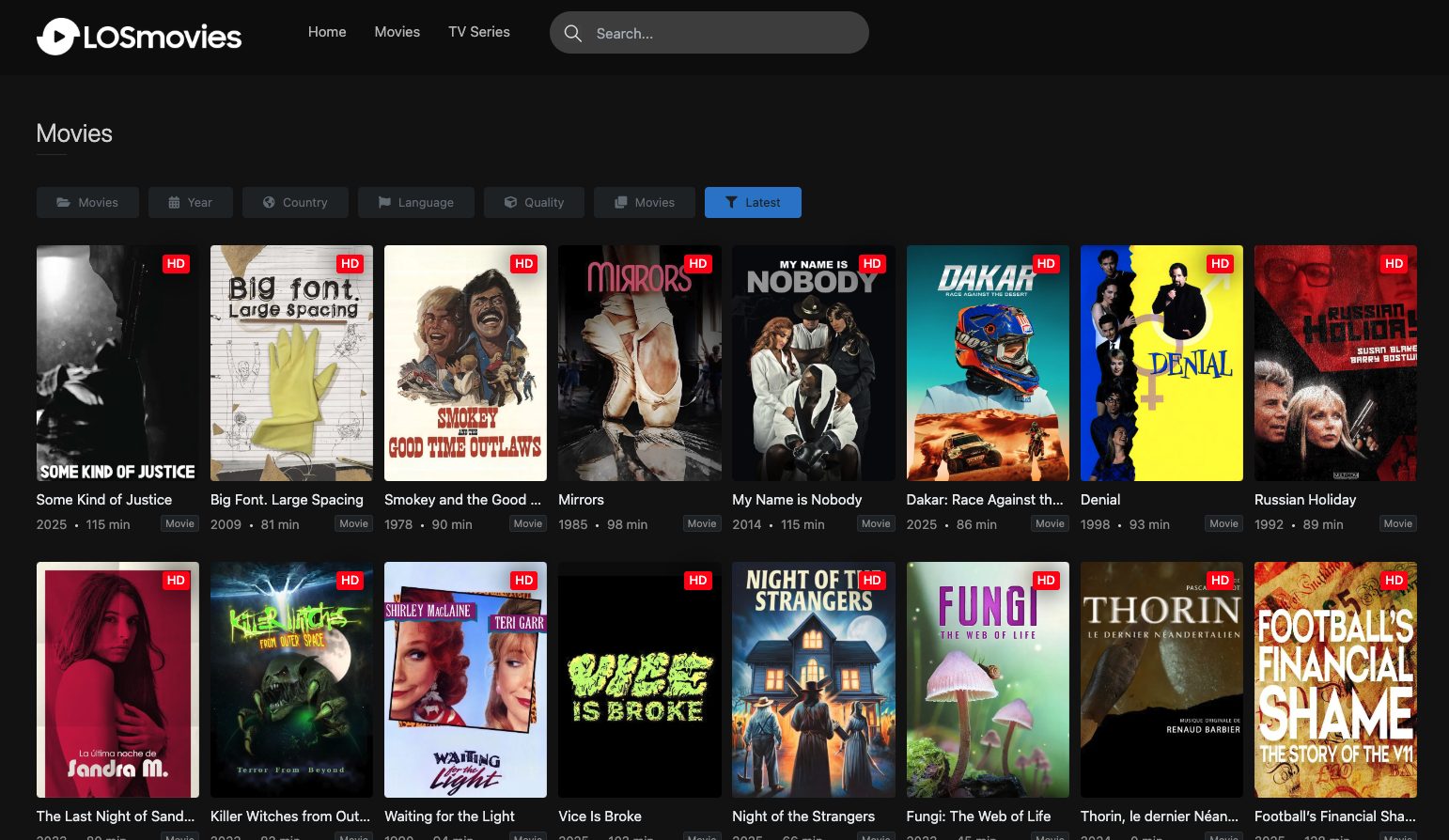The height and width of the screenshot is (840, 1449).
Task: Click the LOSmovies play logo icon
Action: (x=58, y=37)
